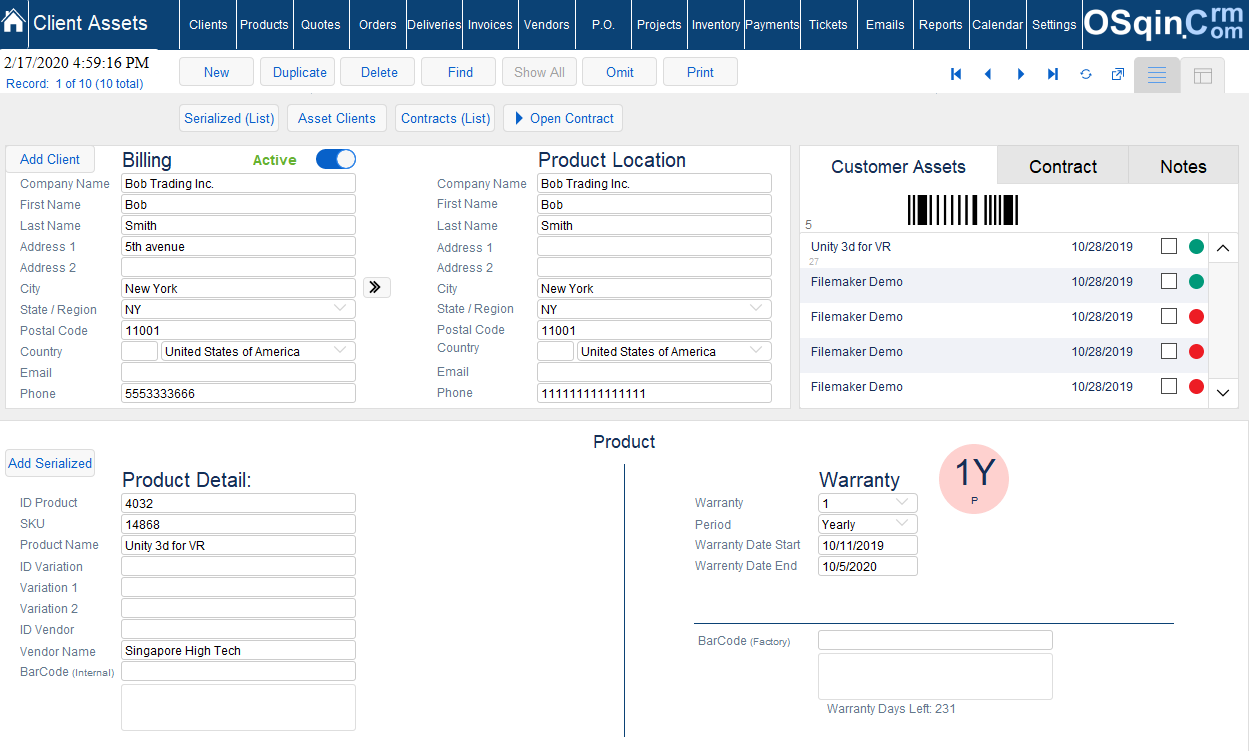
Task: Open Serialized (List)
Action: 229,118
